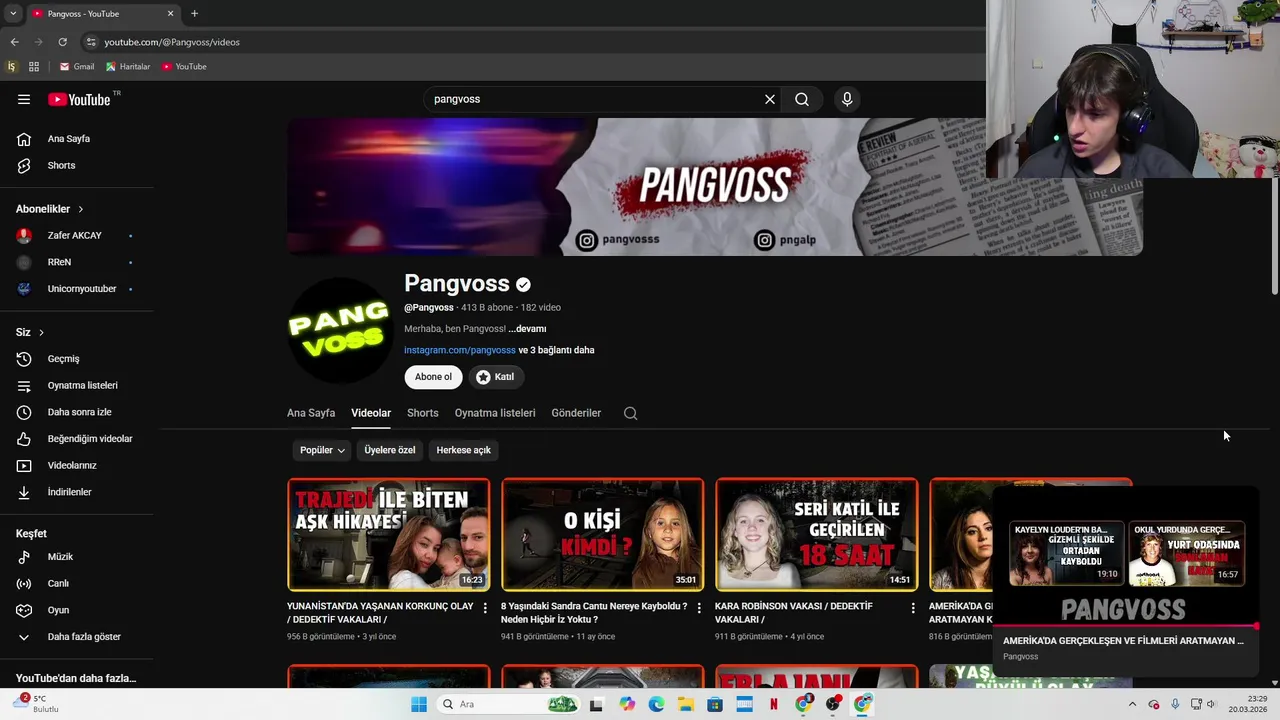Clear the search box with the X
Image resolution: width=1280 pixels, height=720 pixels.
coord(770,99)
